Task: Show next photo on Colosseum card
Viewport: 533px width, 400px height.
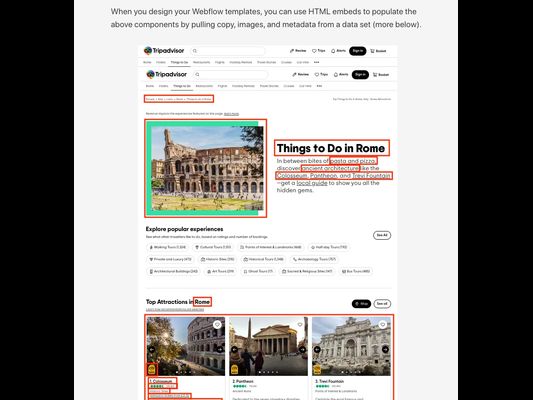Action: coord(220,349)
